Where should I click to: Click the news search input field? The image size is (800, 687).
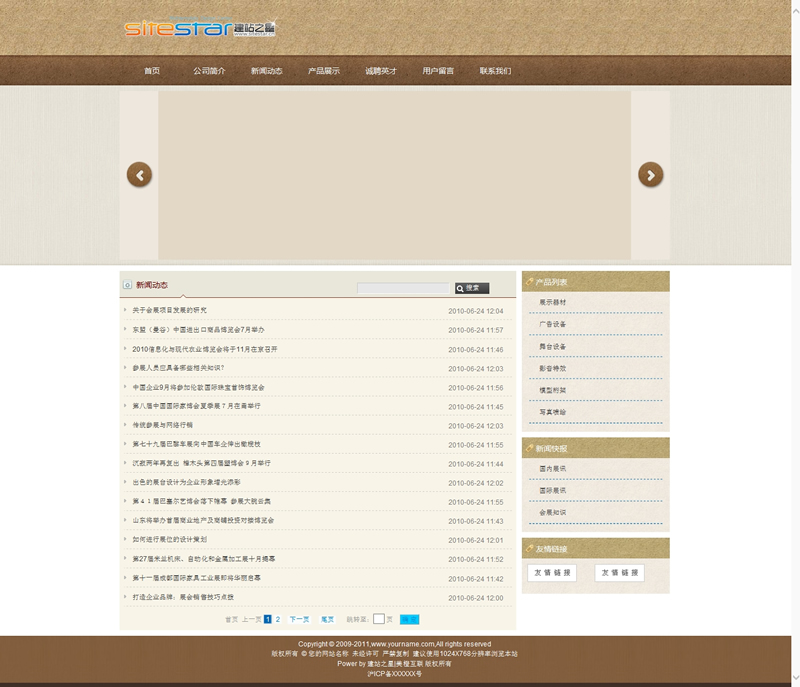point(405,288)
